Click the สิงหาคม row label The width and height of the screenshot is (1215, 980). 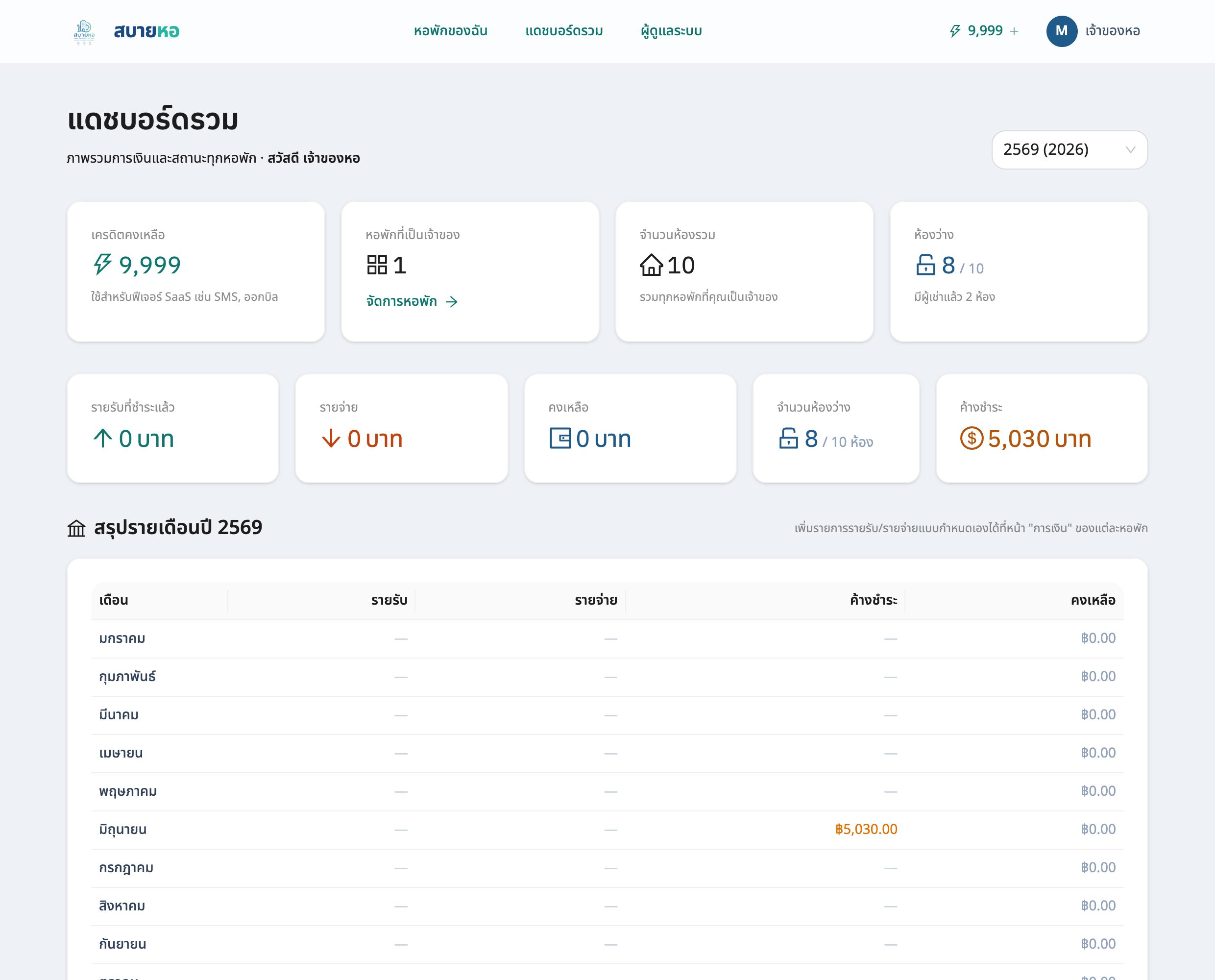pos(122,906)
